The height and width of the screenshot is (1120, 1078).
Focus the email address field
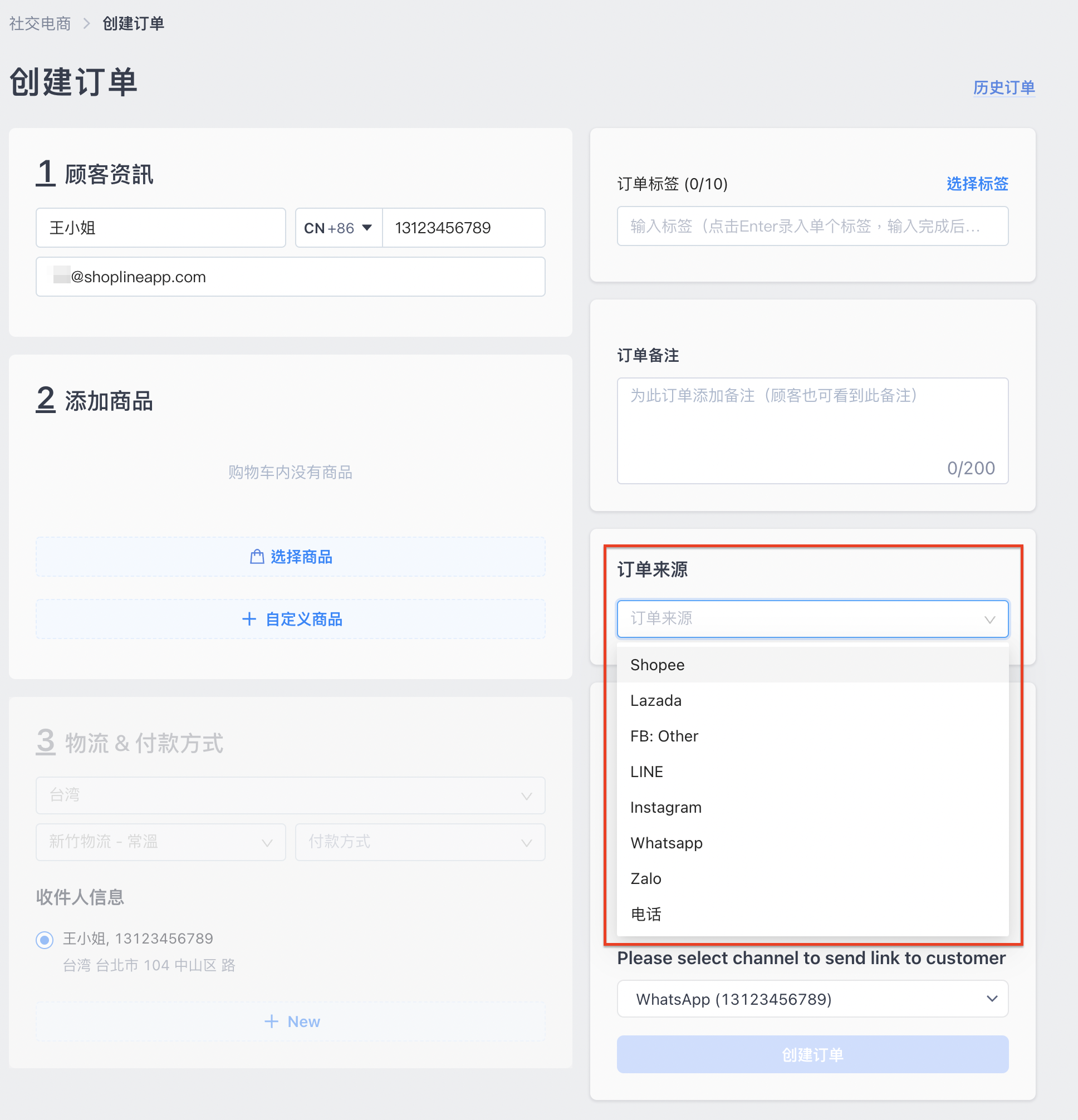[290, 277]
